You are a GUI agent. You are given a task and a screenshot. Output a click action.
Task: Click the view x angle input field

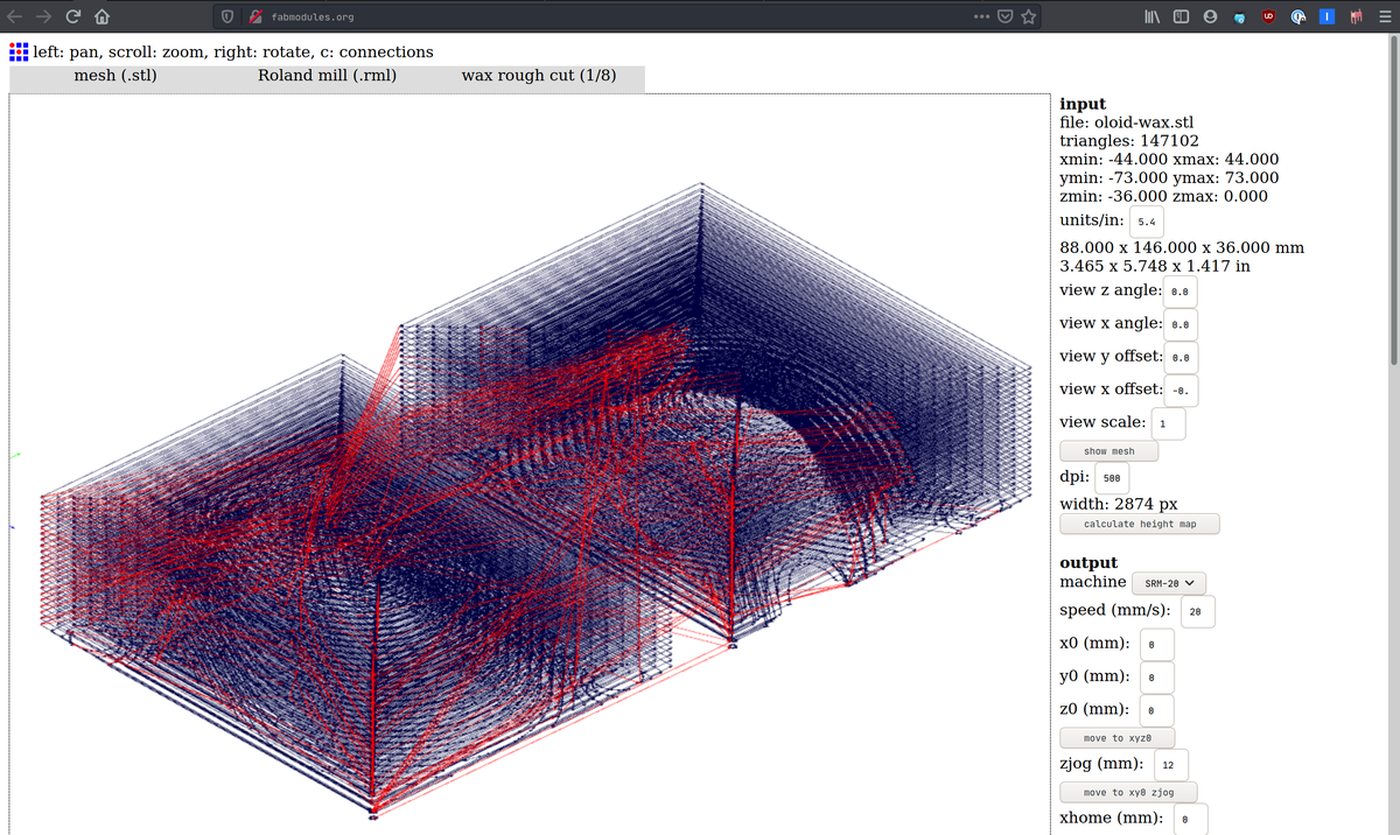point(1180,325)
